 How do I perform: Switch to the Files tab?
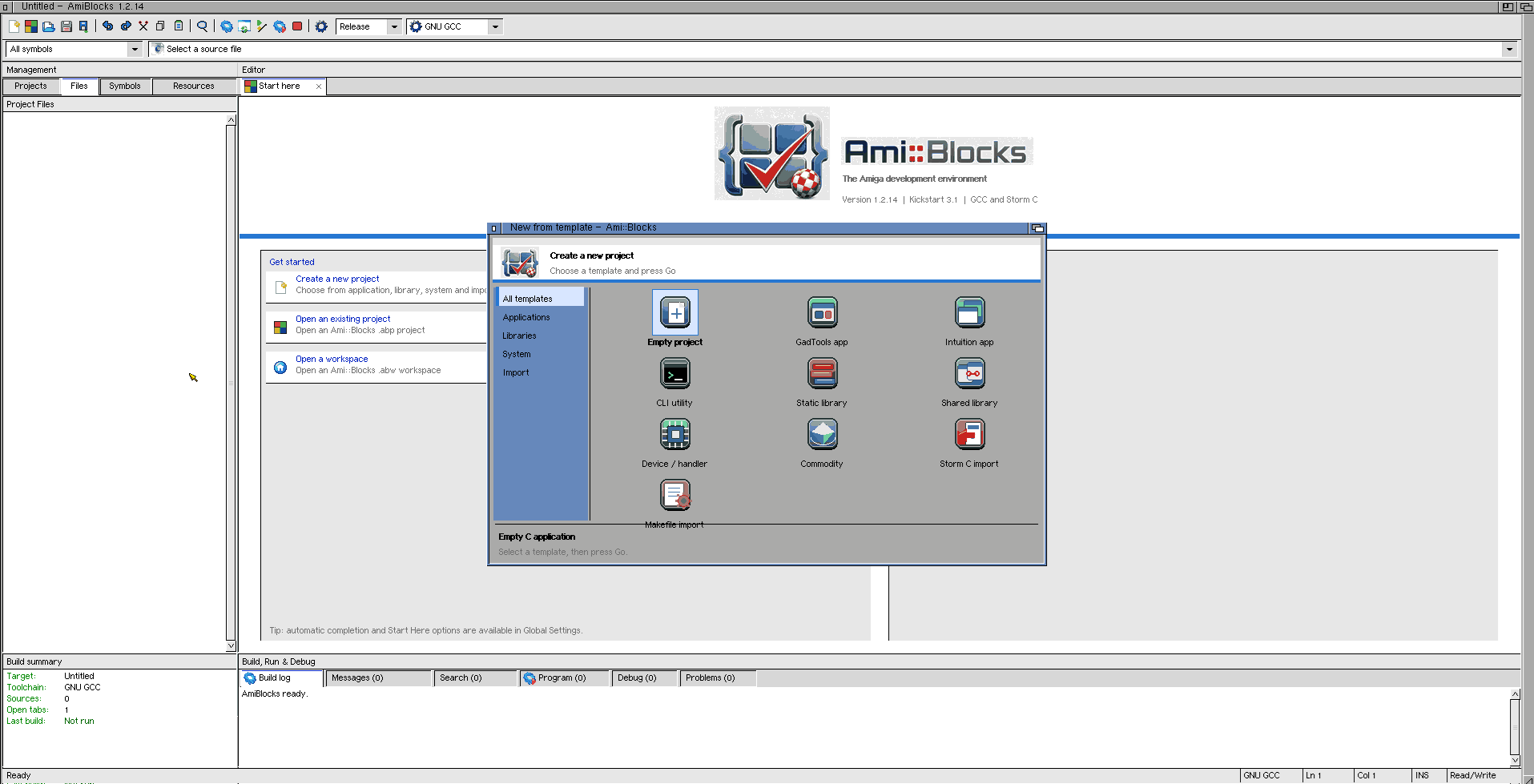click(79, 86)
